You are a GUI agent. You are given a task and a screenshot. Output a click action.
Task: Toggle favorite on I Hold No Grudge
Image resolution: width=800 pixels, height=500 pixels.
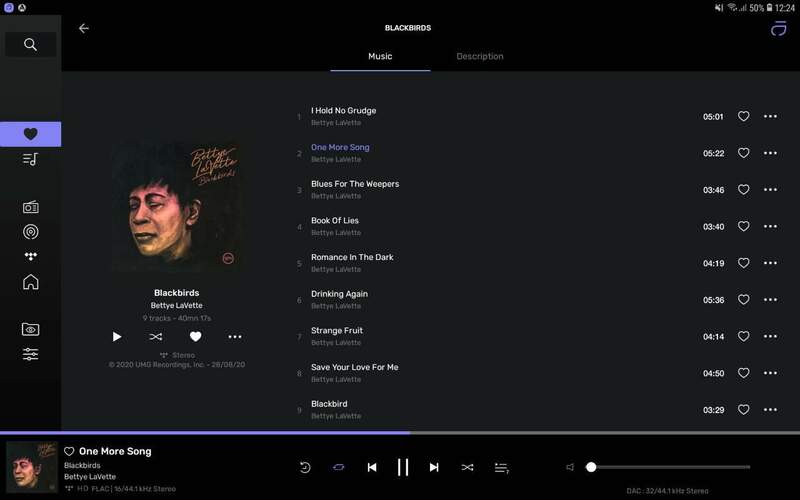click(x=743, y=117)
